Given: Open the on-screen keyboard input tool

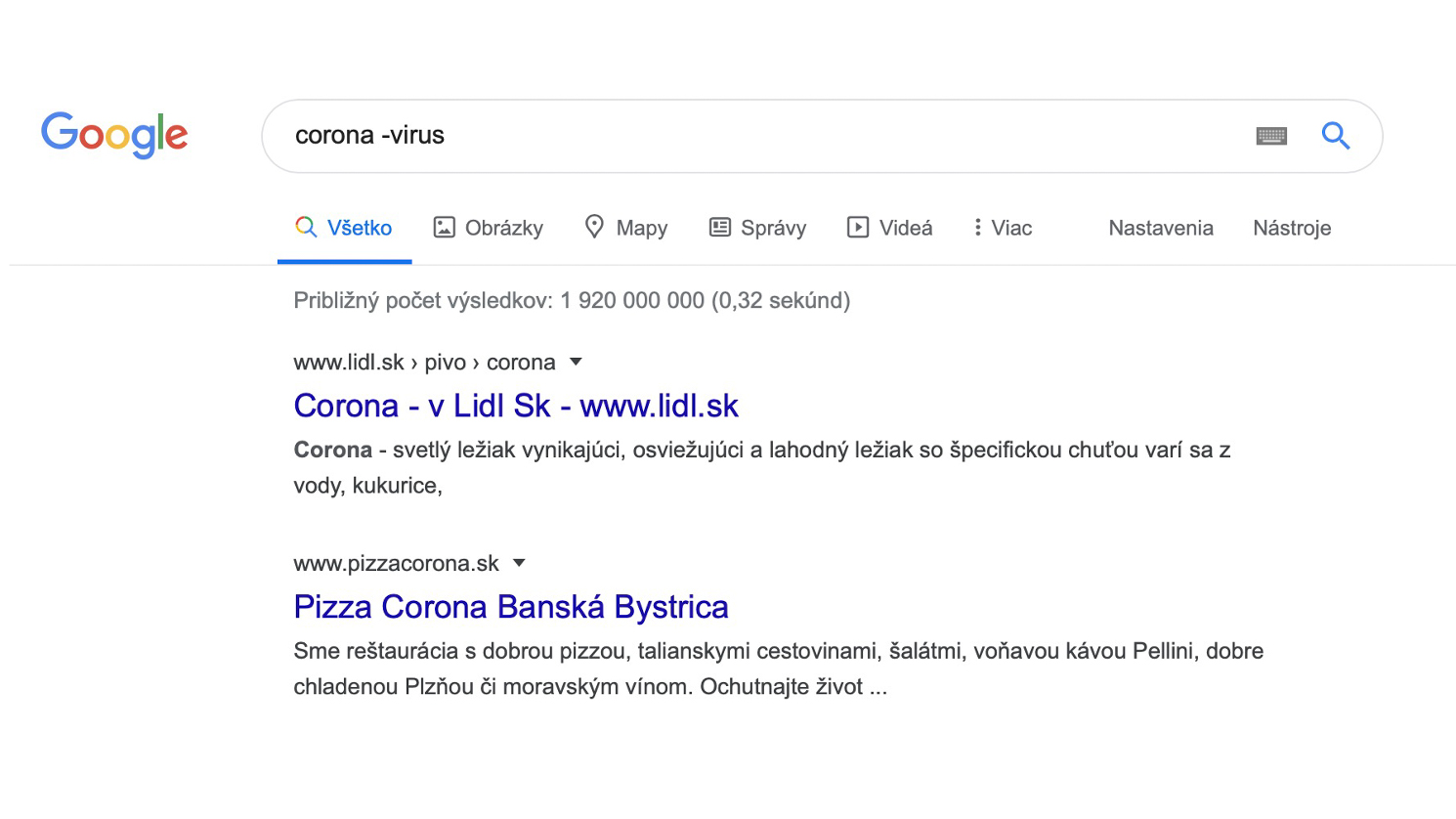Looking at the screenshot, I should [x=1271, y=136].
